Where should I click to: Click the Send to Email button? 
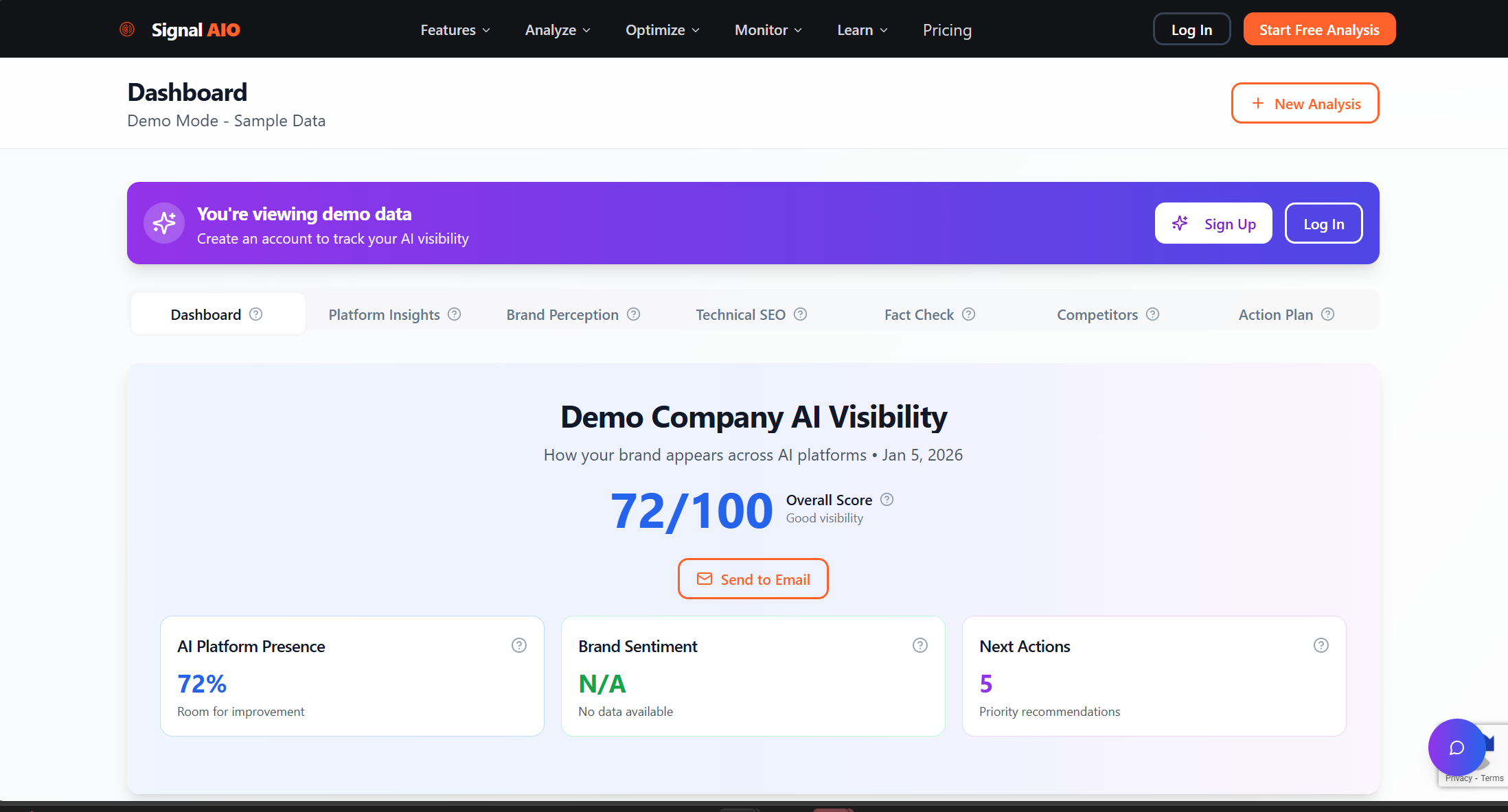point(753,579)
